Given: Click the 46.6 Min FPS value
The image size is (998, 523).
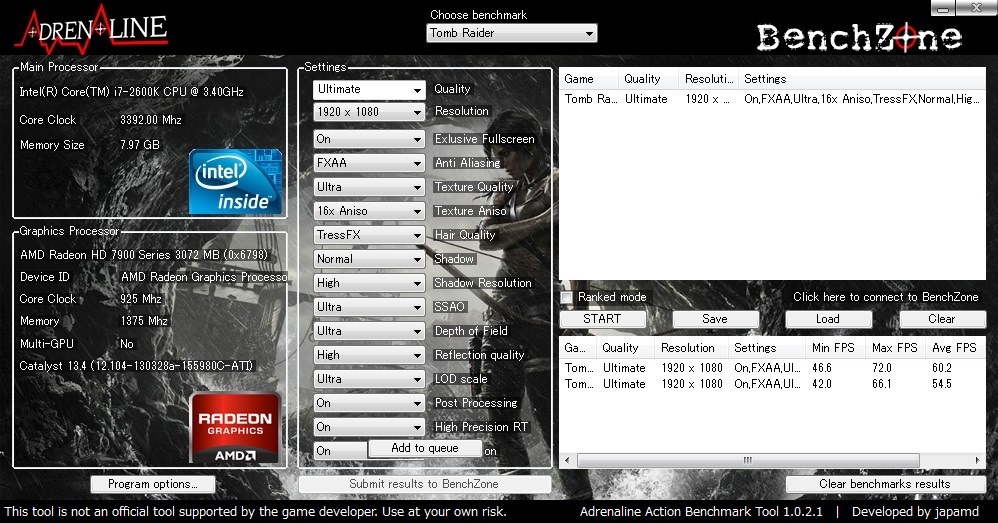Looking at the screenshot, I should (x=822, y=368).
